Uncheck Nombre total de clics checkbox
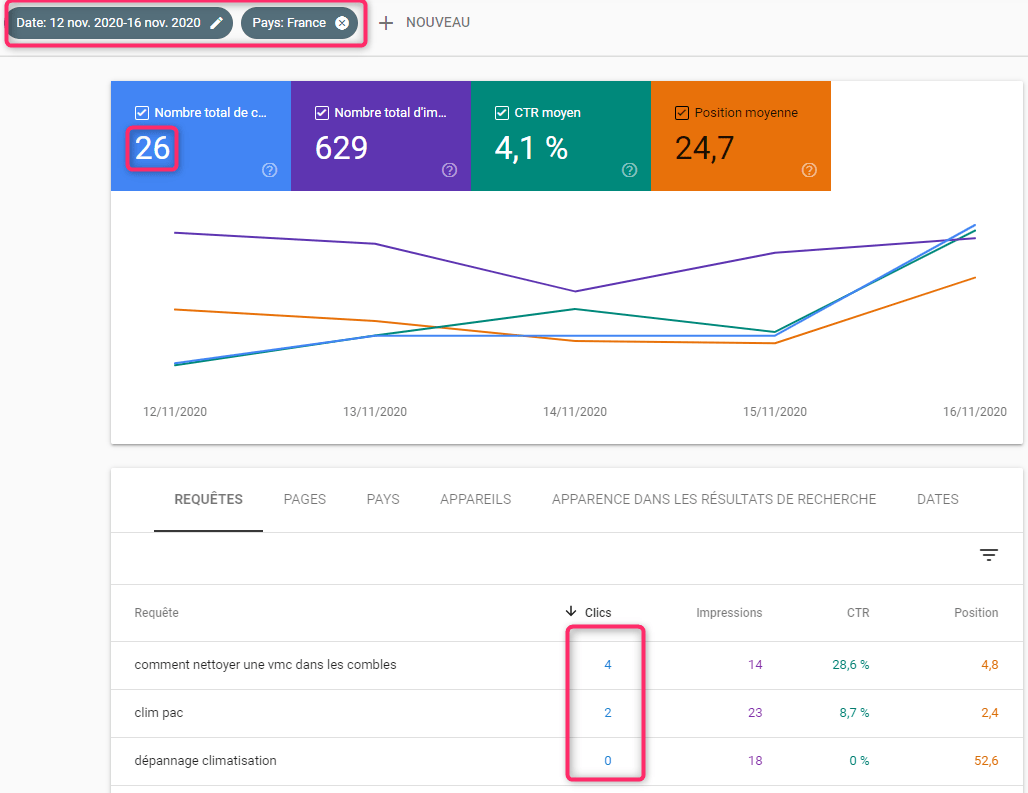 pyautogui.click(x=142, y=113)
